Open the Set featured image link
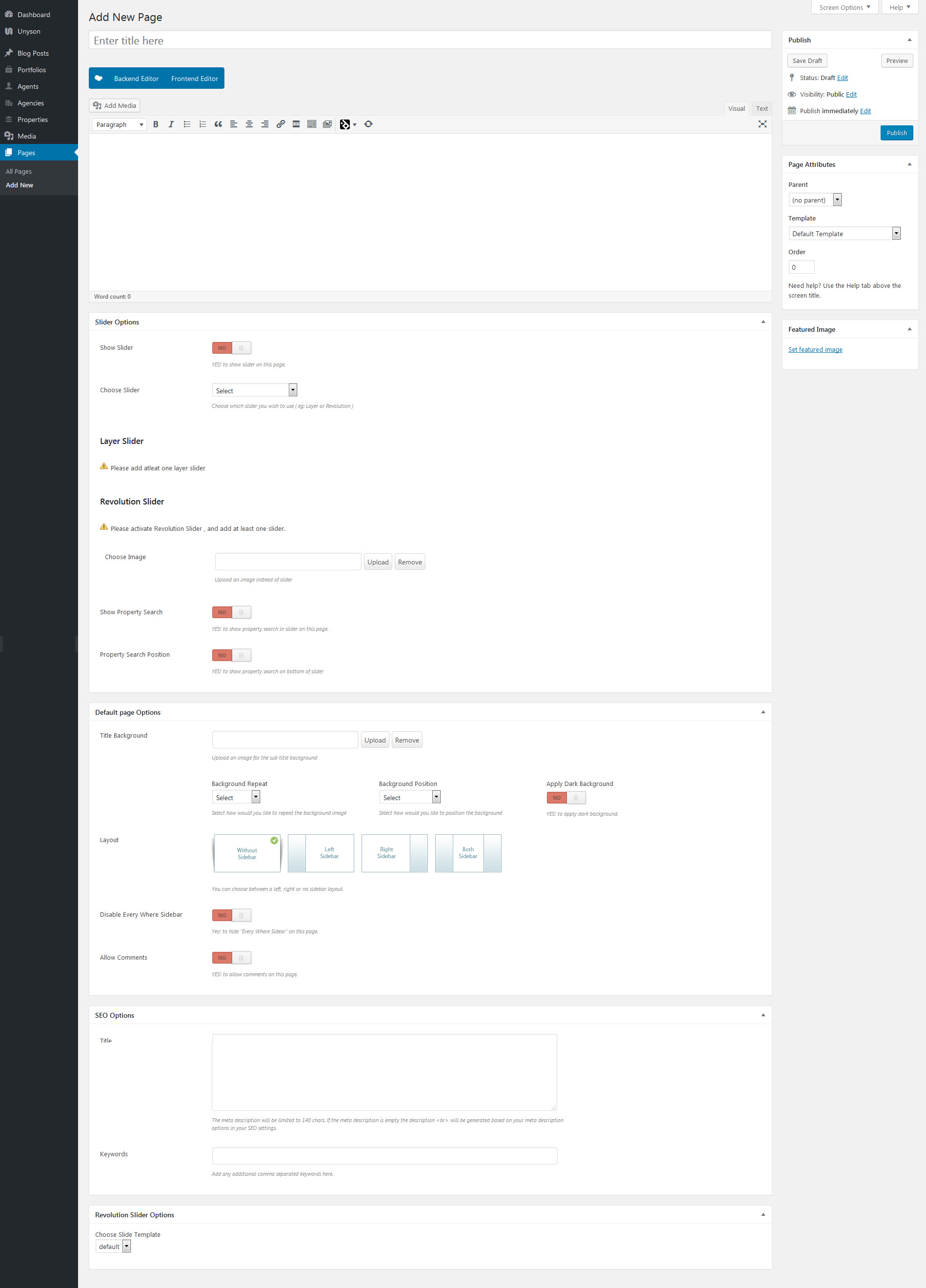This screenshot has width=926, height=1288. (x=815, y=349)
